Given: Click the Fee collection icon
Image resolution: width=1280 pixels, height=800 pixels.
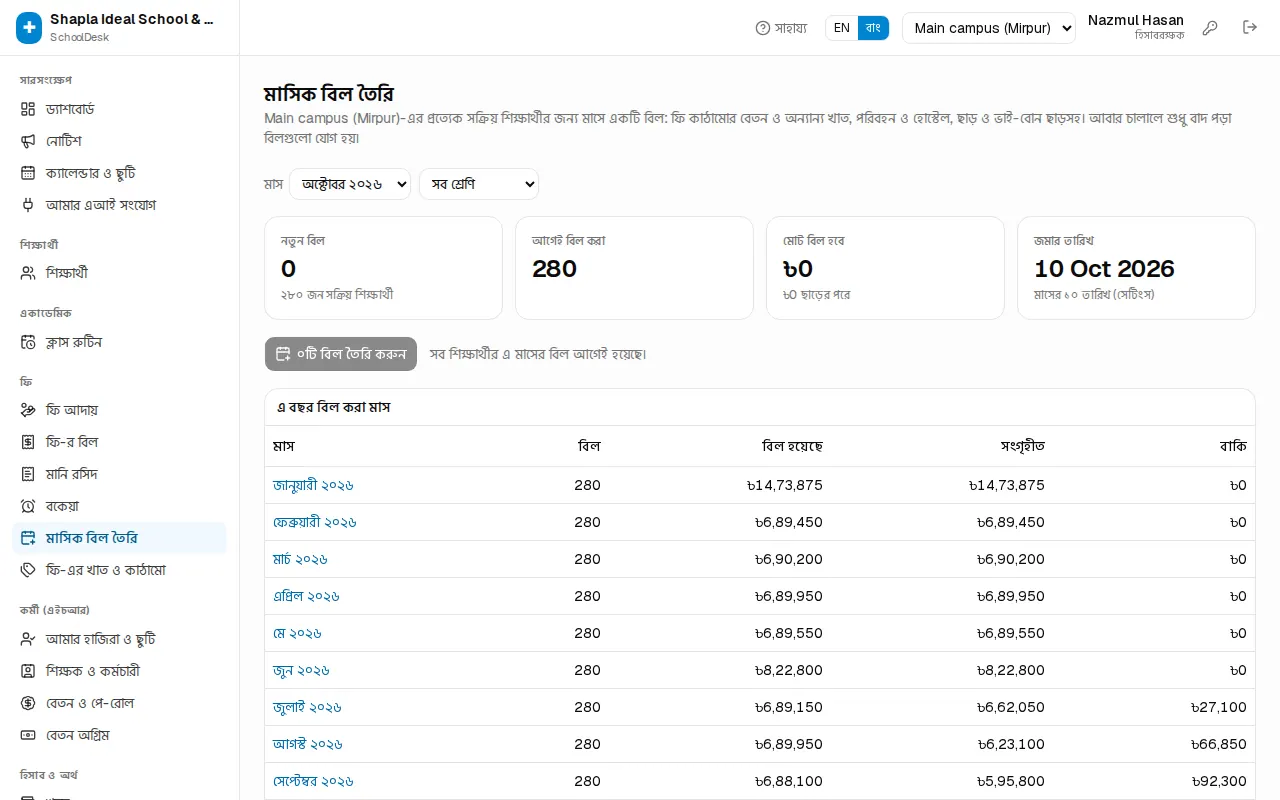Looking at the screenshot, I should [28, 410].
